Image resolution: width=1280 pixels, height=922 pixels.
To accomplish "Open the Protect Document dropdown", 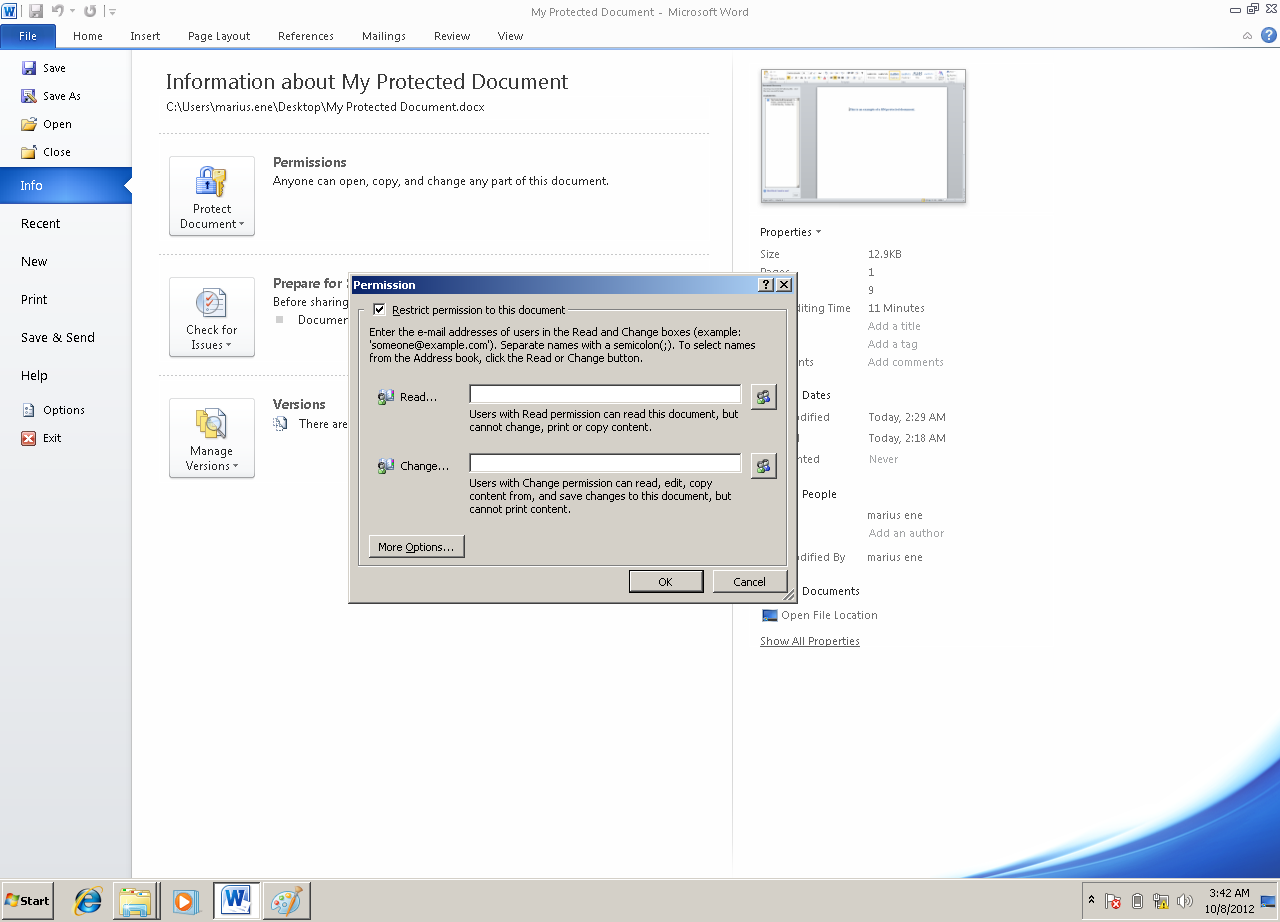I will (x=212, y=196).
